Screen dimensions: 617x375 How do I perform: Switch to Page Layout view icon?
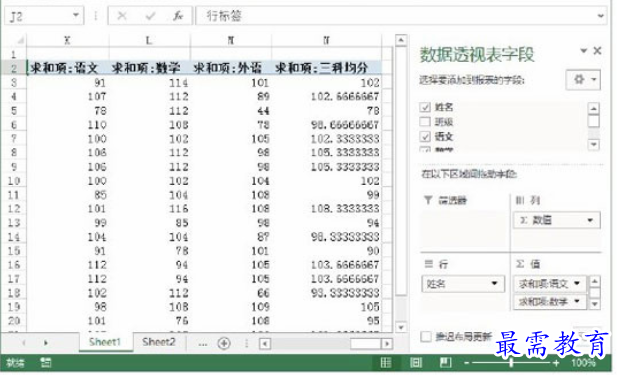tap(416, 362)
